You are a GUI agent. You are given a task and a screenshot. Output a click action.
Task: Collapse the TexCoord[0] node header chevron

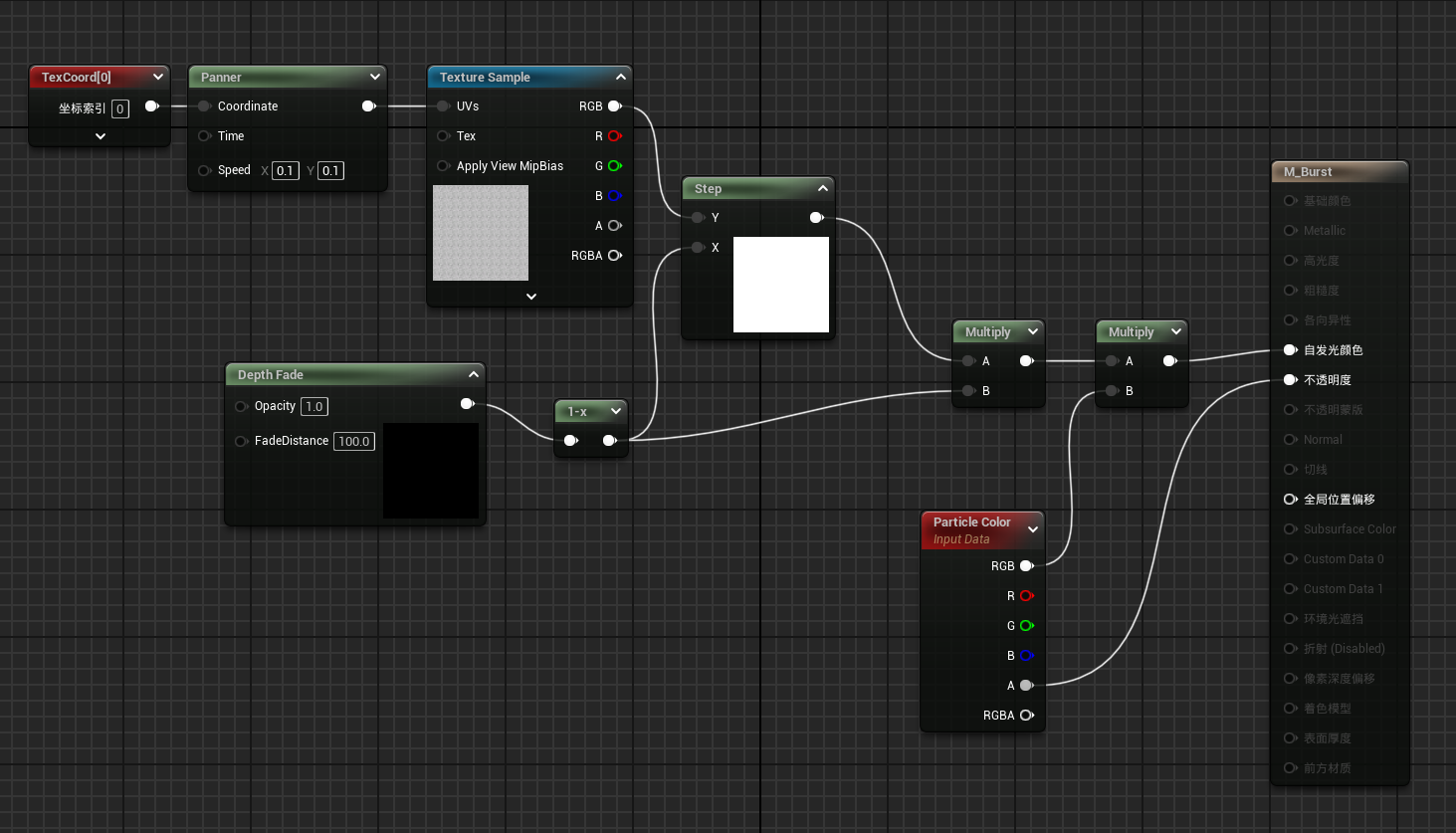157,77
